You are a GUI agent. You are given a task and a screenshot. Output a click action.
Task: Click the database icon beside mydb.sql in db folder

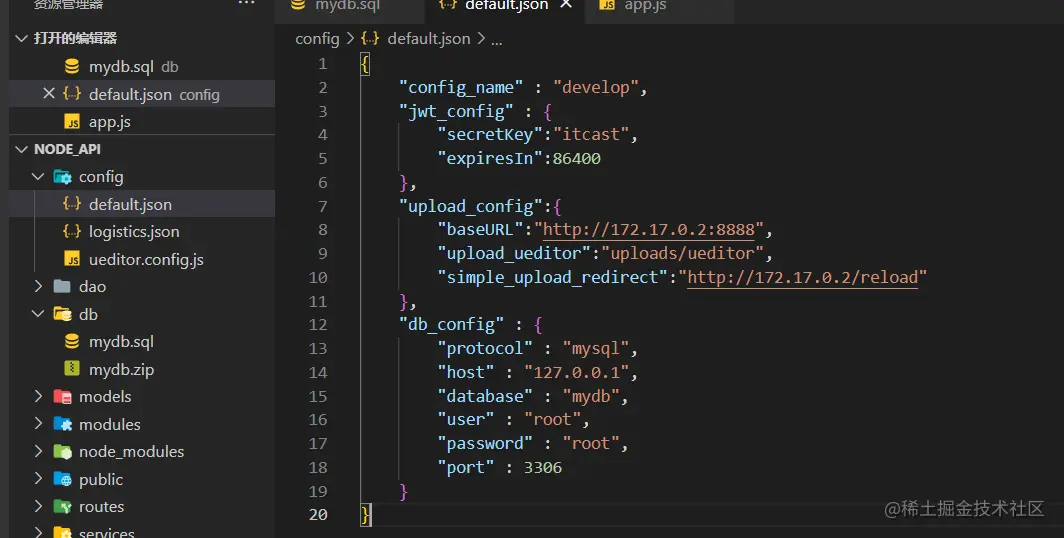[x=72, y=341]
